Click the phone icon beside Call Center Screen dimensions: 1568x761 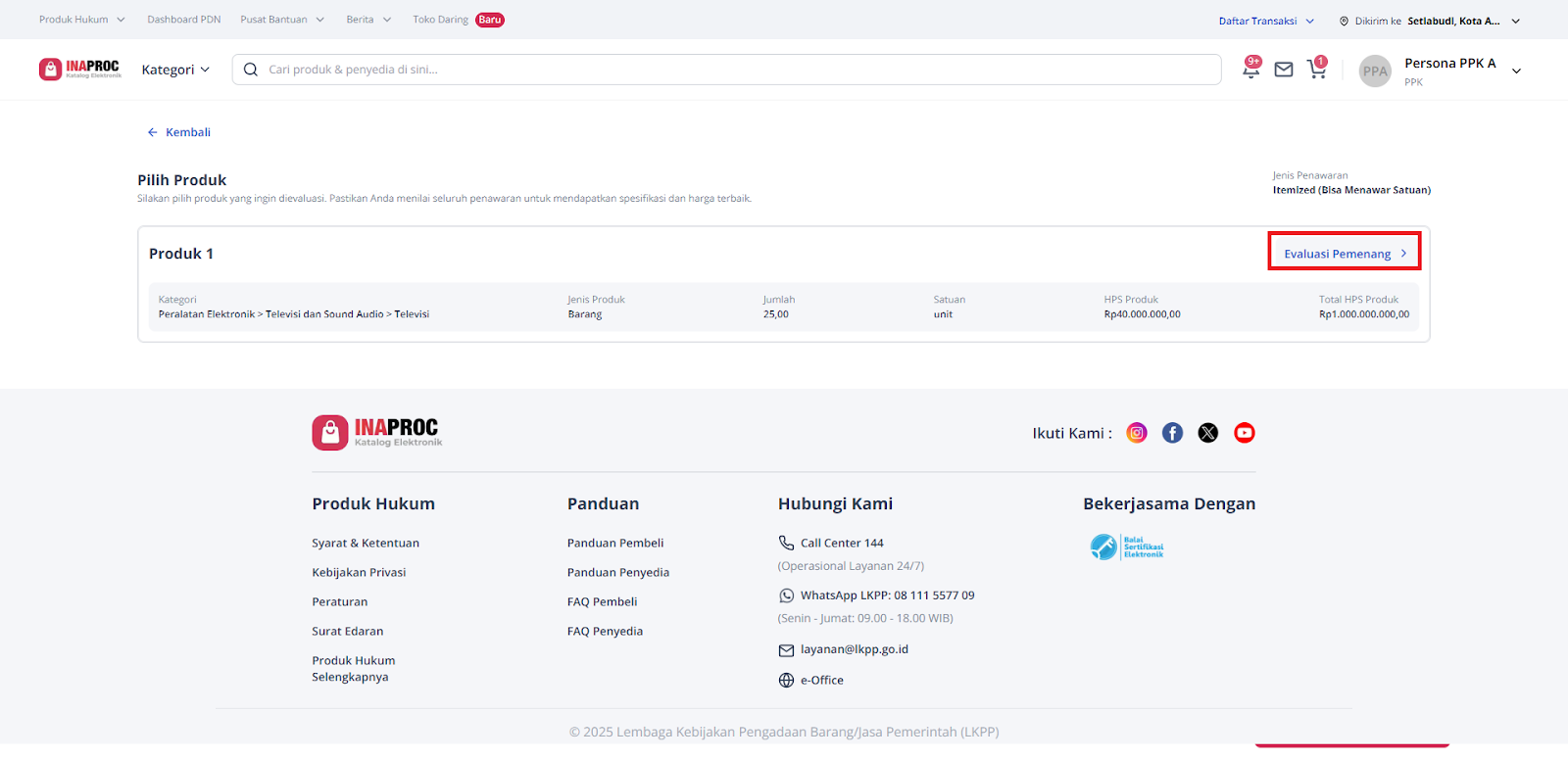(x=786, y=543)
